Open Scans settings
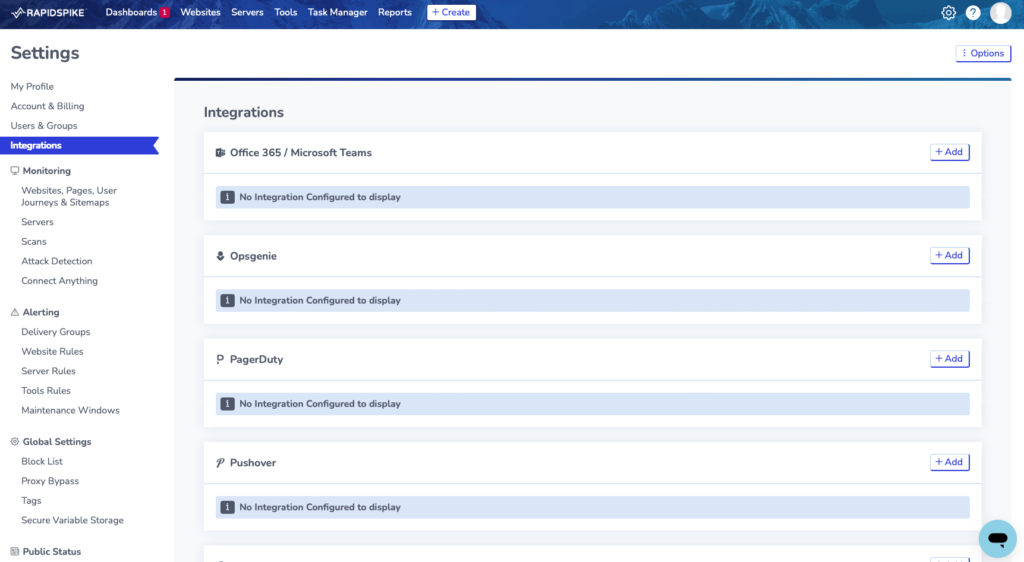The image size is (1024, 562). click(33, 242)
